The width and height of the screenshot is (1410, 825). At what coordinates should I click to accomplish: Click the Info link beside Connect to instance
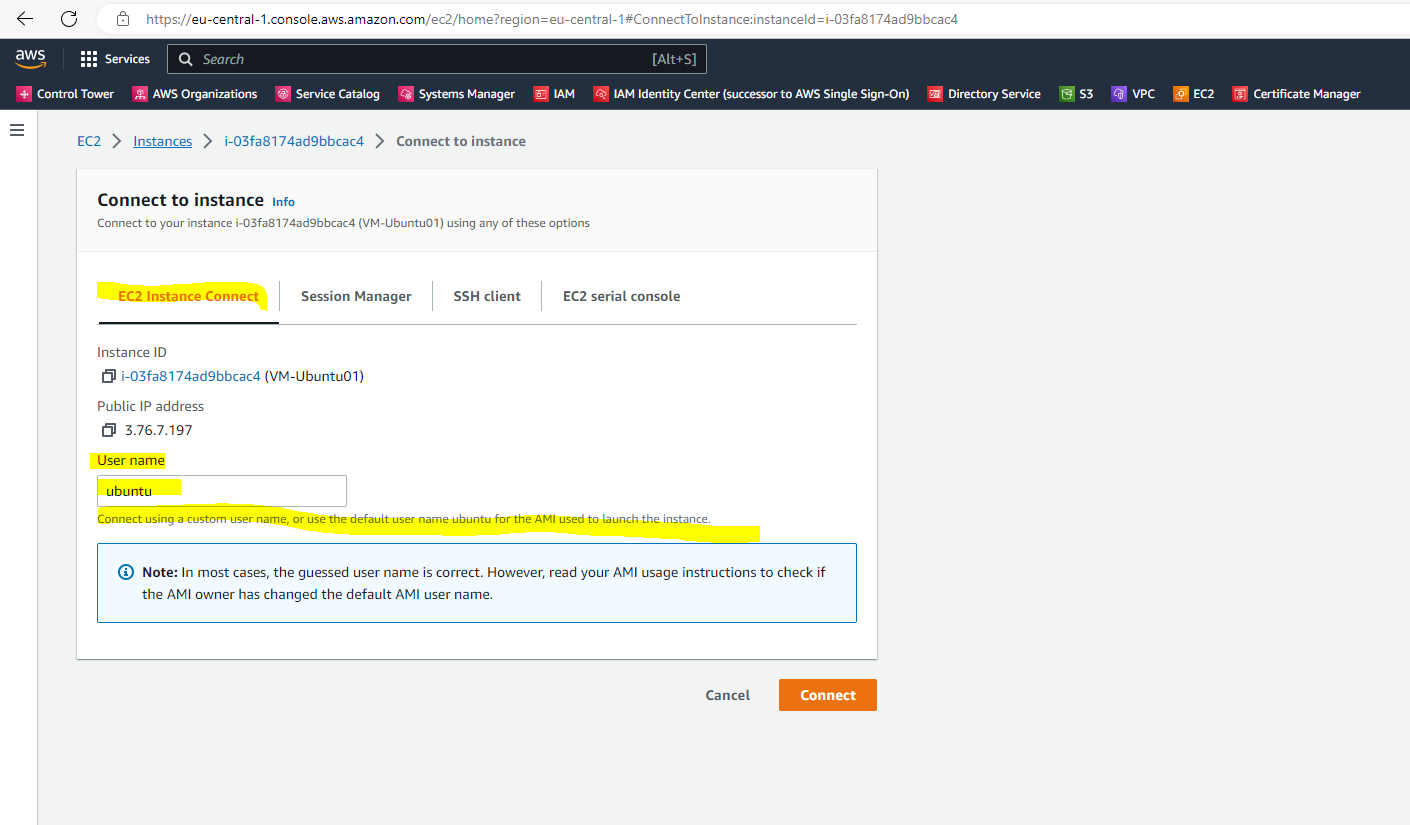tap(283, 201)
